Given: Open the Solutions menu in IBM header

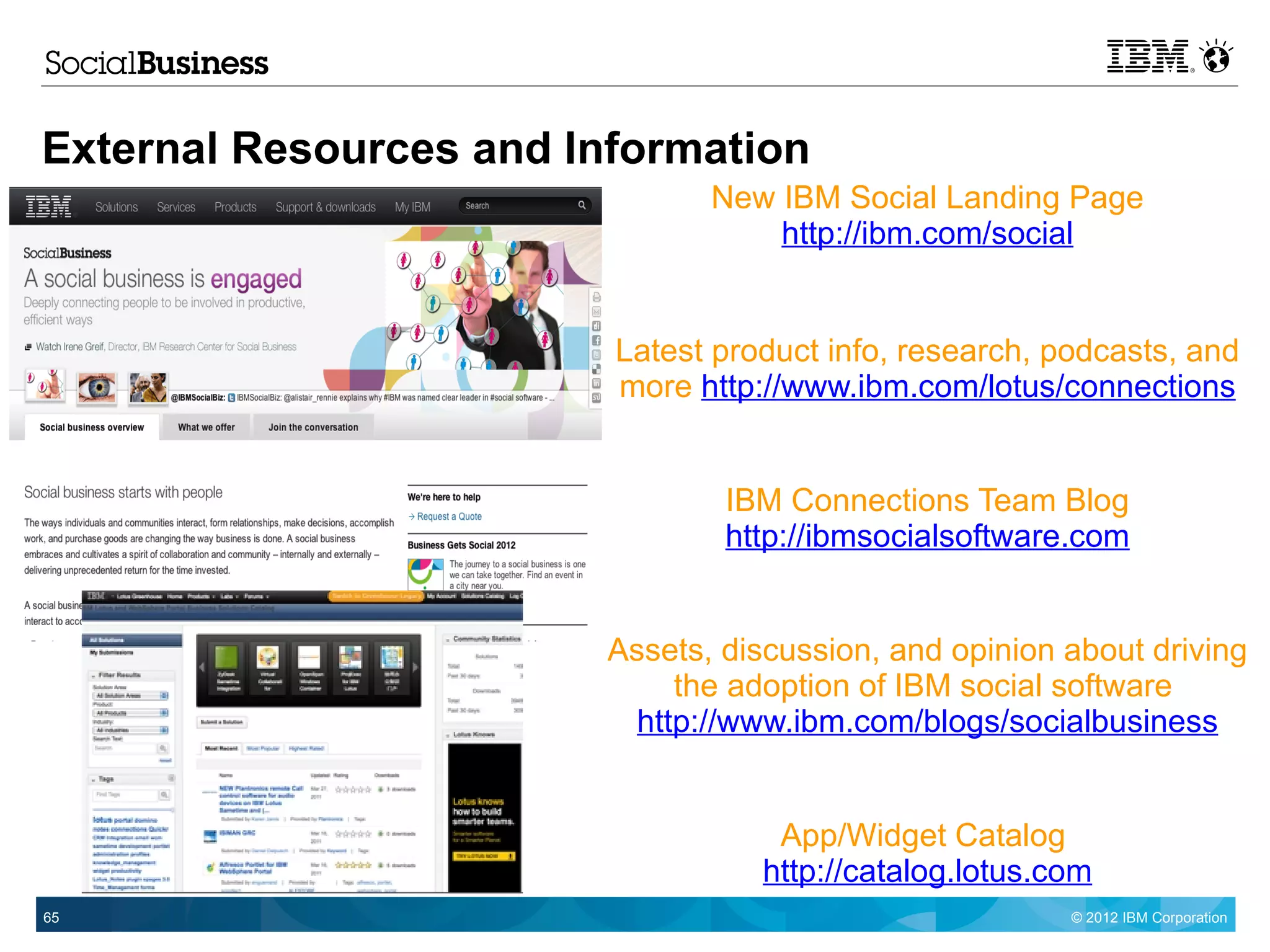Looking at the screenshot, I should (117, 207).
